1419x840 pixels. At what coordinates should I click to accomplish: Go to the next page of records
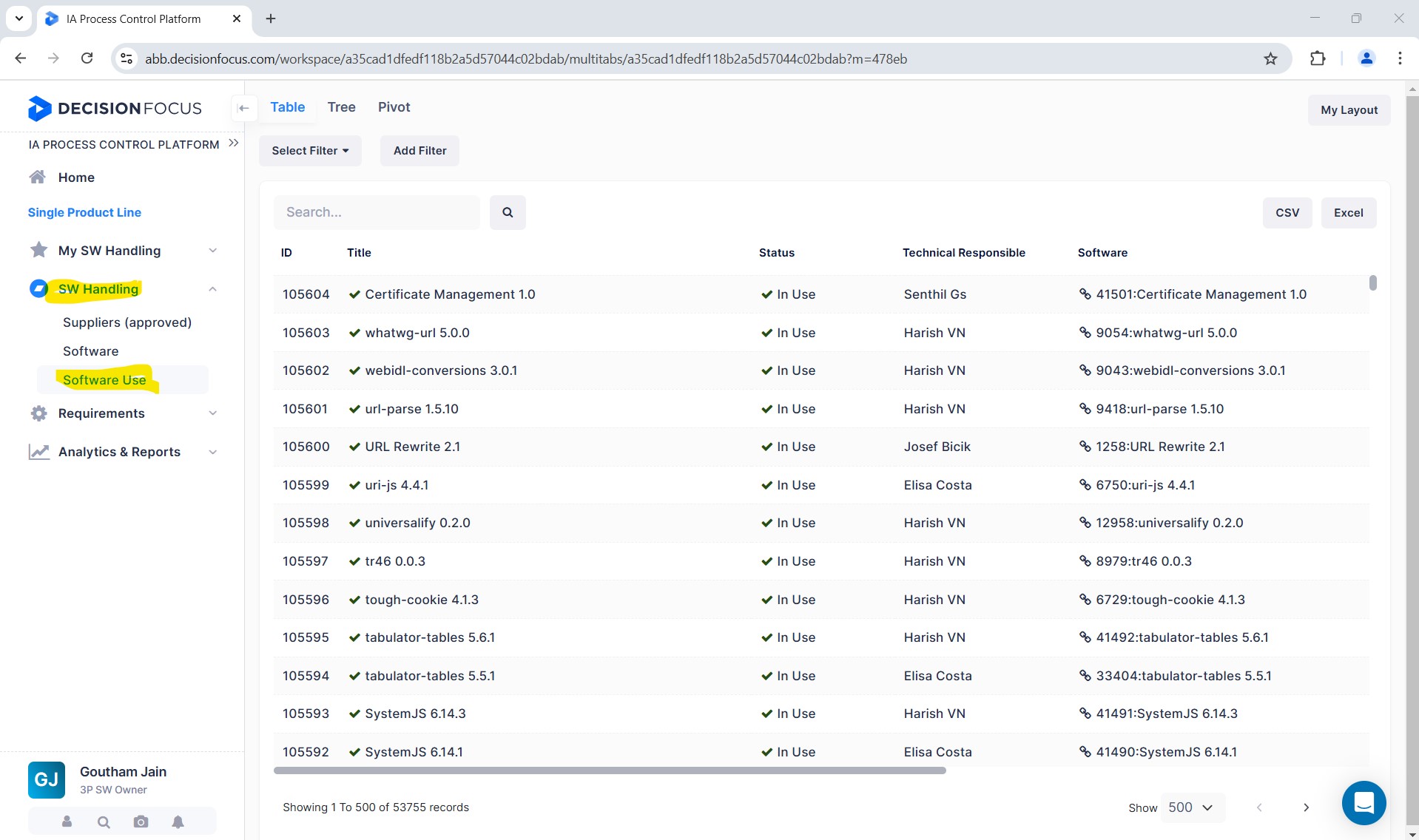(1306, 807)
